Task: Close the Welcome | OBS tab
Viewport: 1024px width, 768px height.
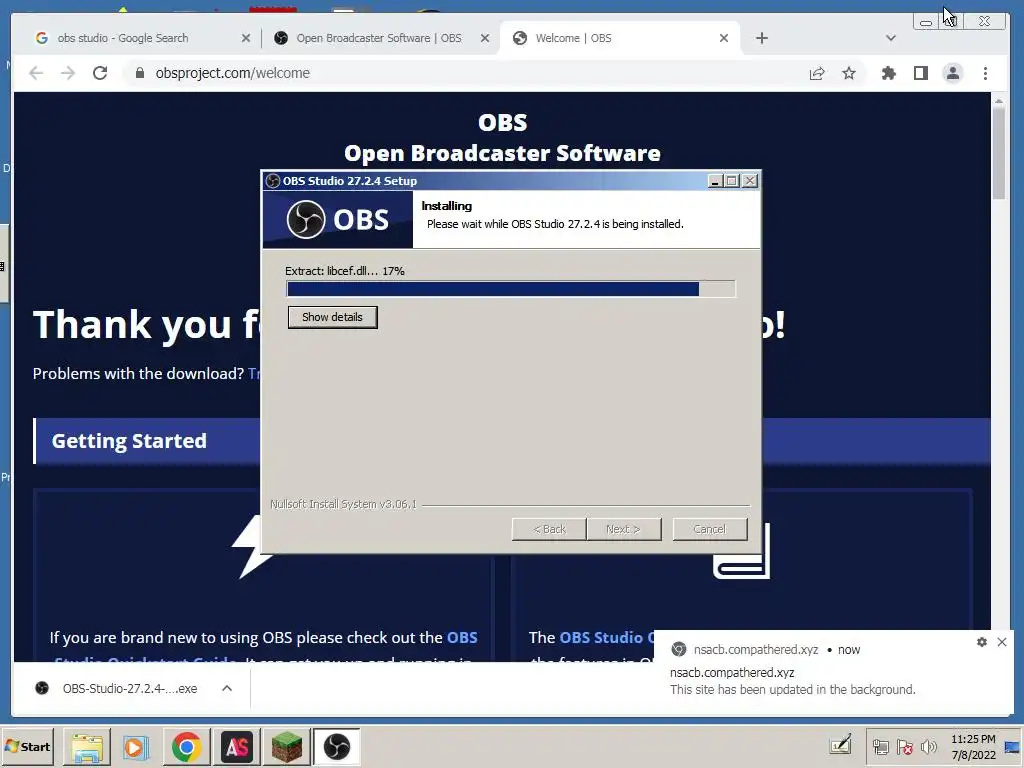Action: coord(724,38)
